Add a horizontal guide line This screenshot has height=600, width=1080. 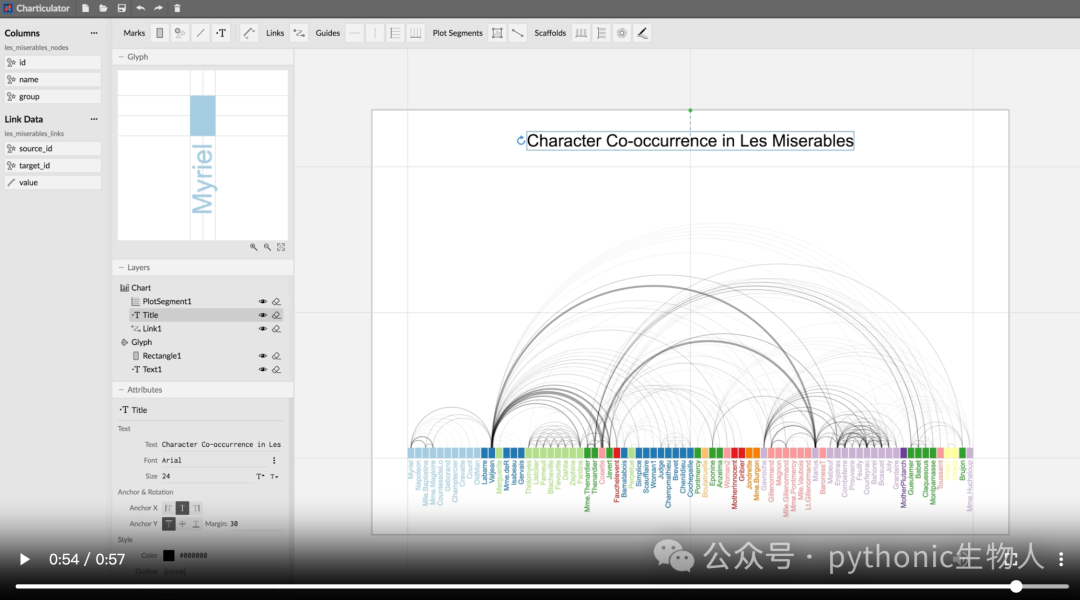[354, 33]
